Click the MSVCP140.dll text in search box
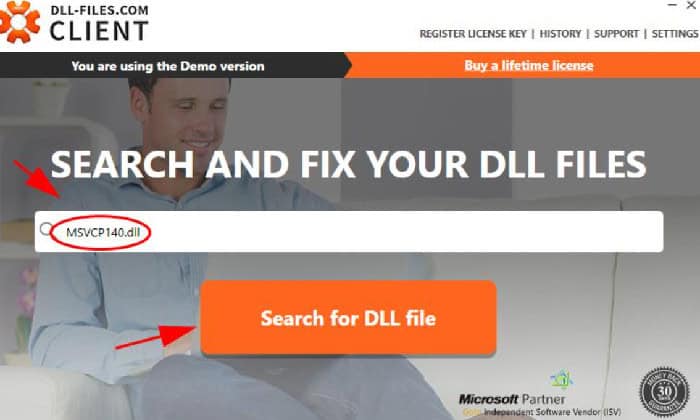The width and height of the screenshot is (700, 420). coord(103,232)
